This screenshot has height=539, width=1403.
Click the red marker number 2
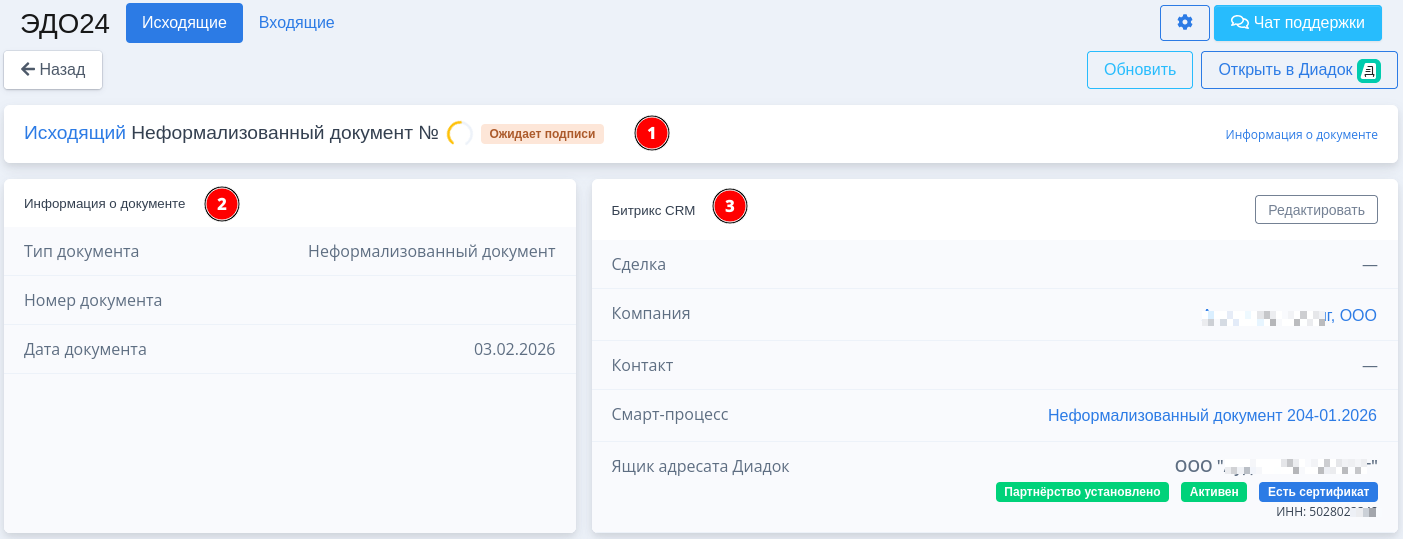point(222,204)
